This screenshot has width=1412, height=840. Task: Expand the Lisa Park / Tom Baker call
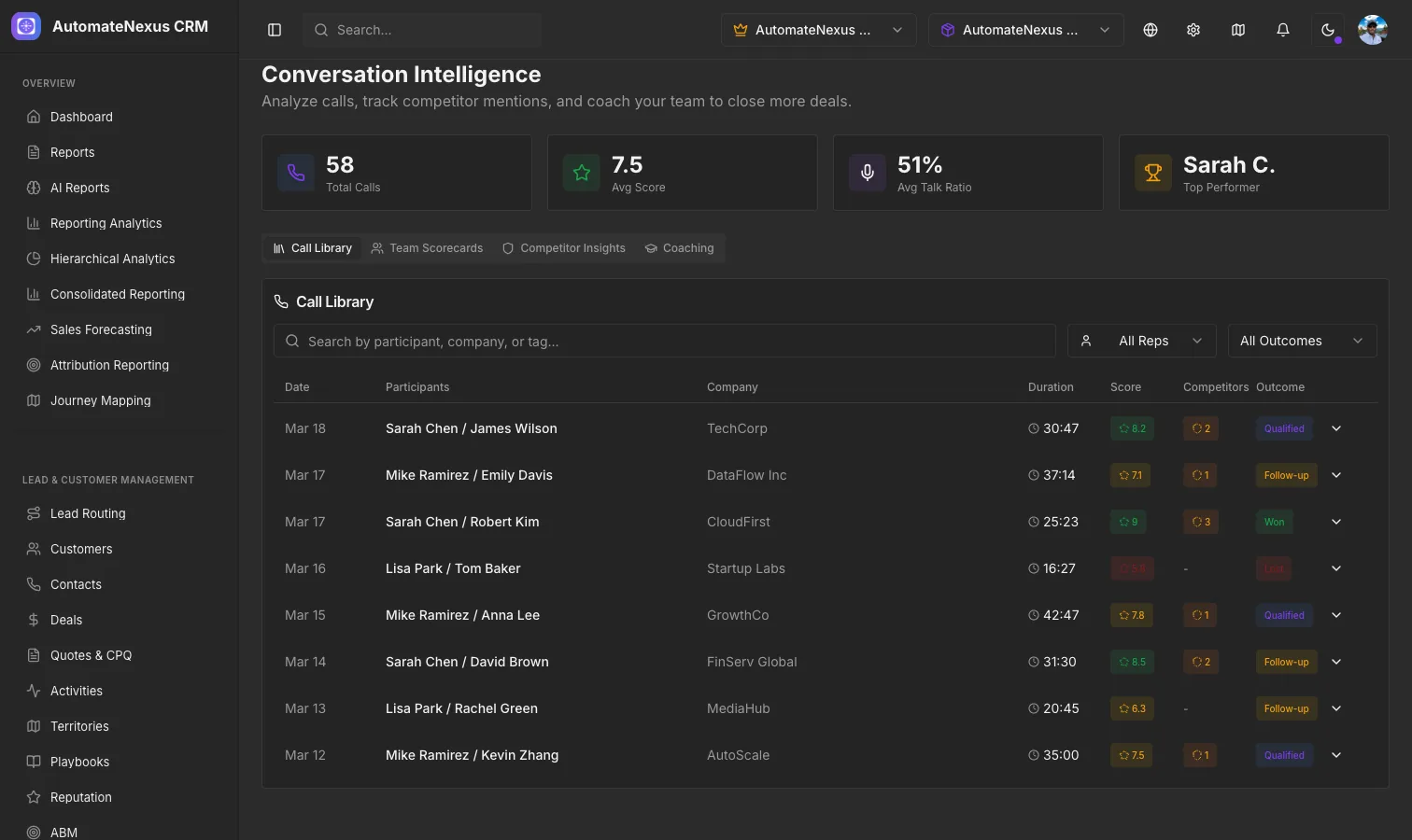coord(1336,568)
